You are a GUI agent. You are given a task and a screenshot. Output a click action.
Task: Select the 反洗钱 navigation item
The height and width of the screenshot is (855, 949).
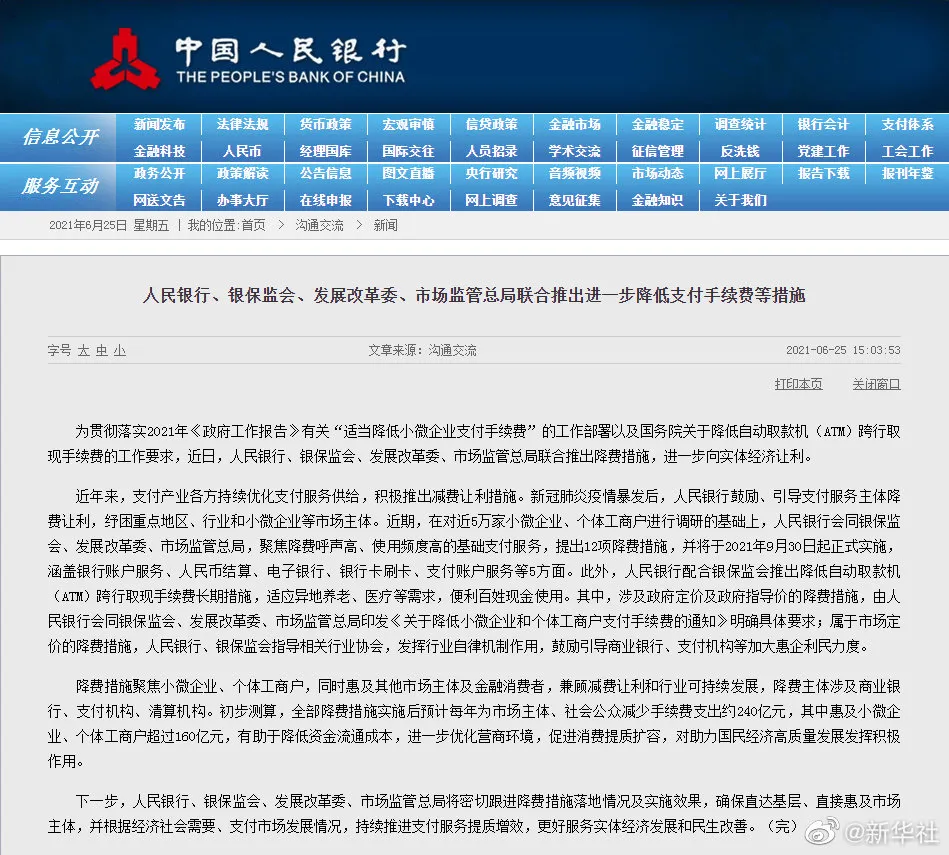point(739,150)
